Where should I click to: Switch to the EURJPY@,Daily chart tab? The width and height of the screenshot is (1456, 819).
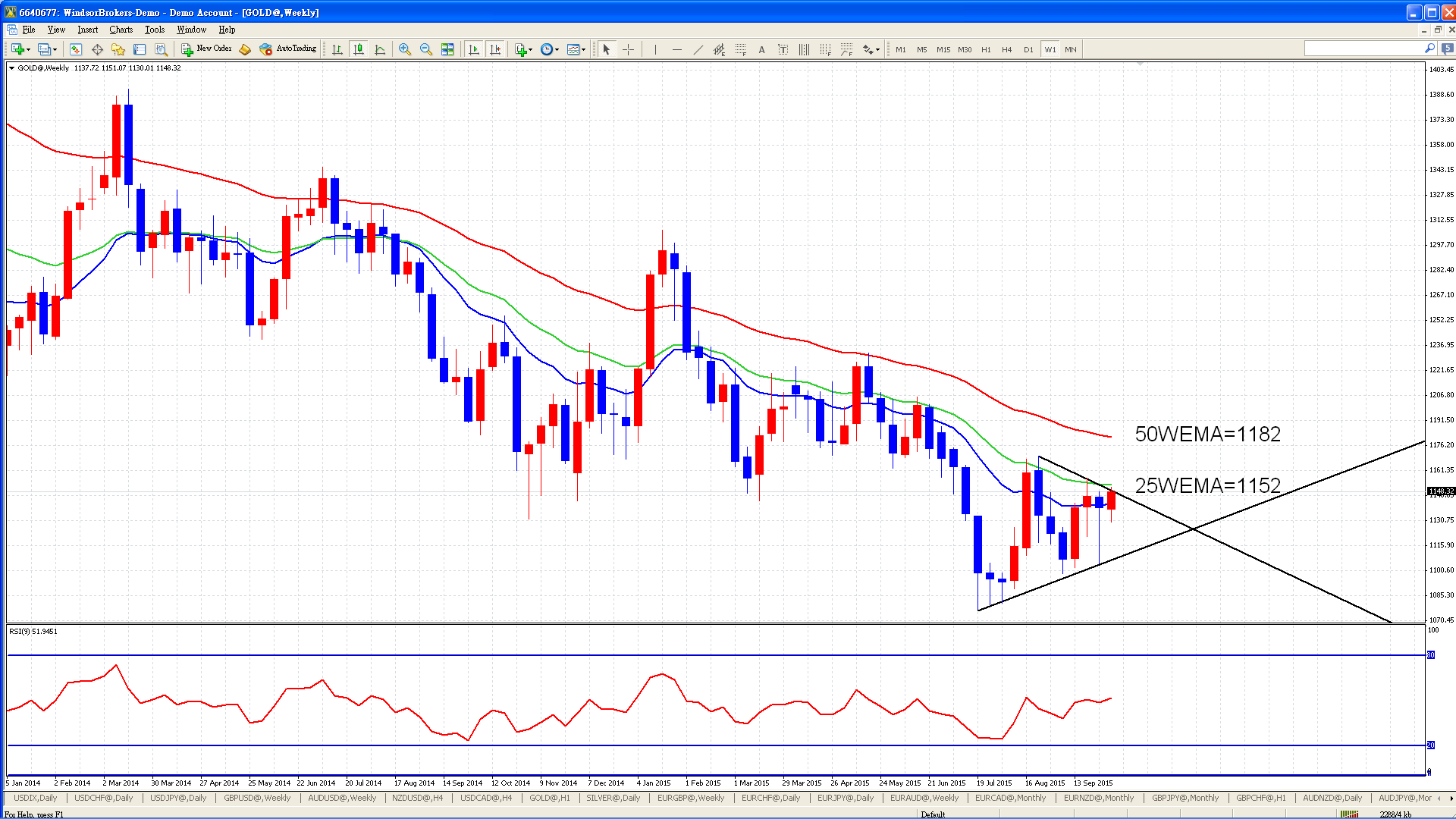click(846, 798)
